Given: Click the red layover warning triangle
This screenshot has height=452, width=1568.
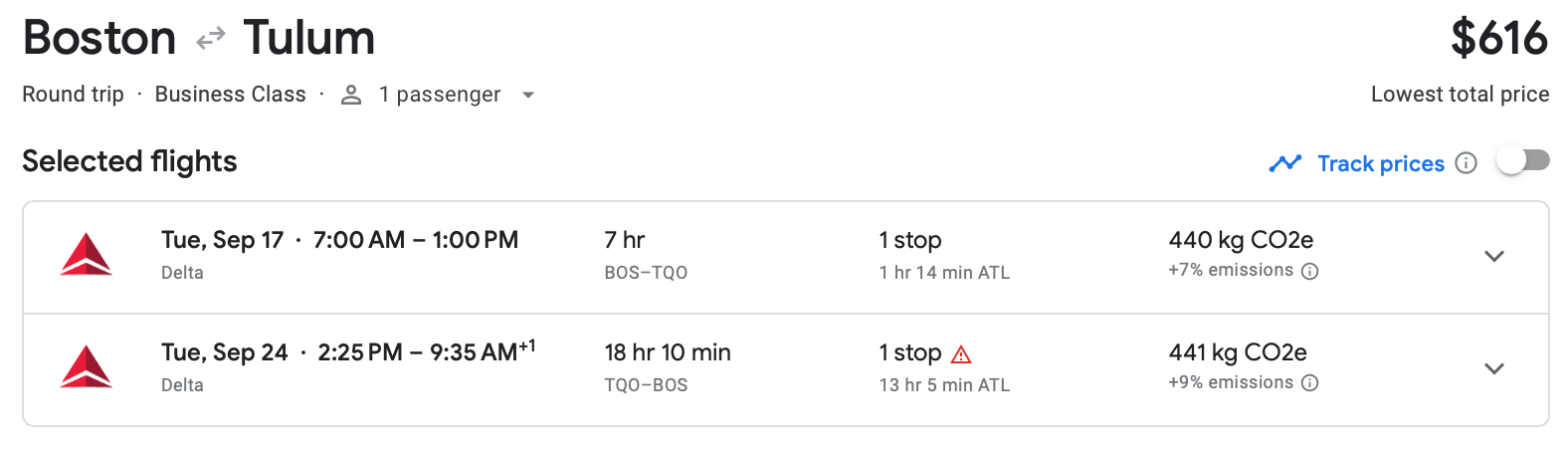Looking at the screenshot, I should coord(961,354).
